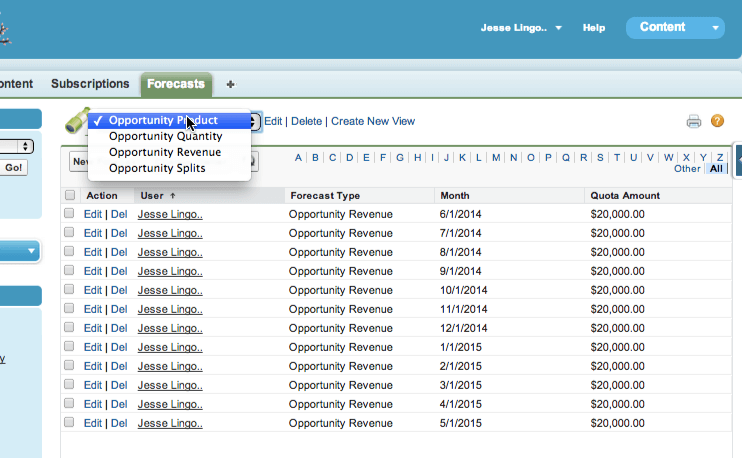
Task: Click the Help link in the header
Action: pyautogui.click(x=594, y=28)
